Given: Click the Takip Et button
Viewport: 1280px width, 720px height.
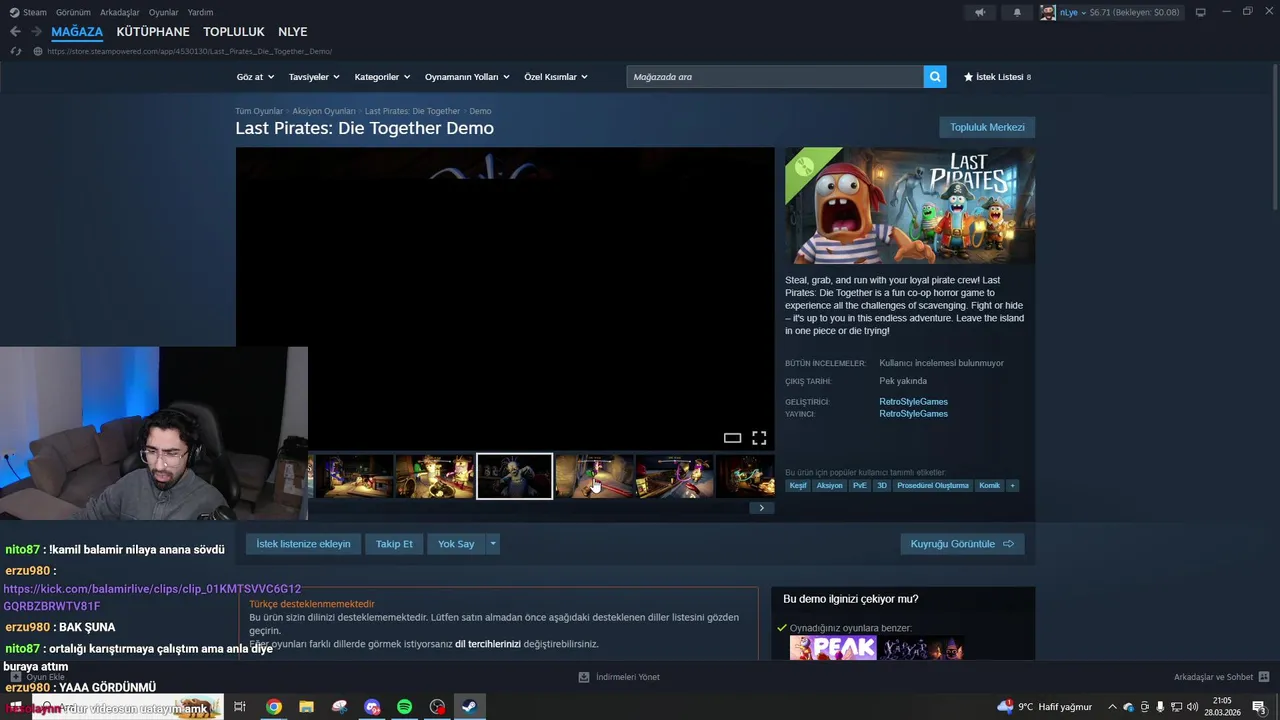Looking at the screenshot, I should [394, 544].
